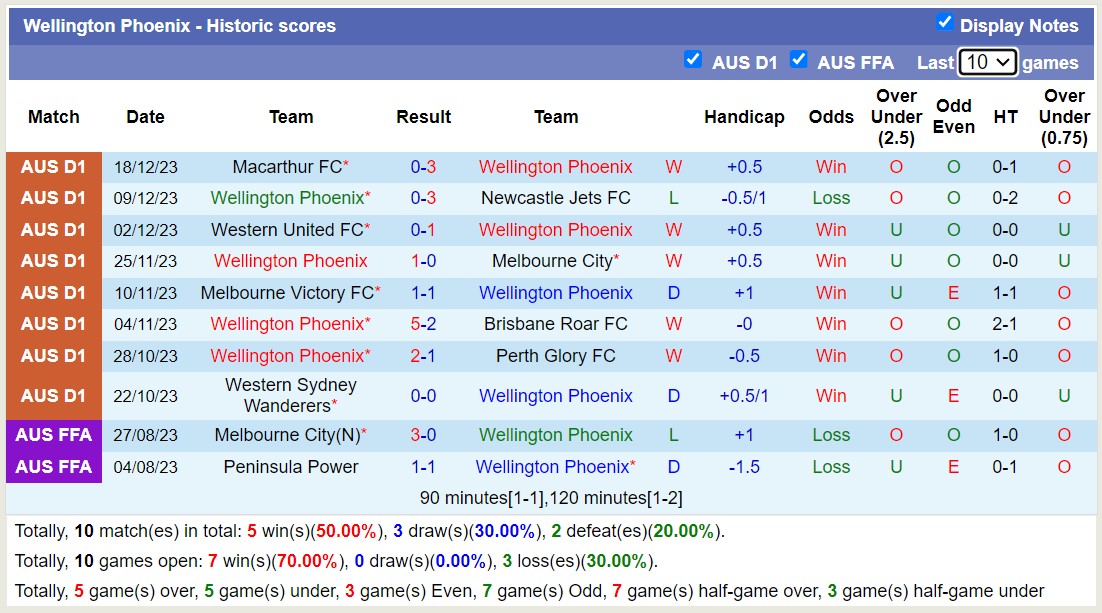Screen dimensions: 1102x613
Task: Select the AUS FFA badge on the 27/08 row
Action: (x=54, y=435)
